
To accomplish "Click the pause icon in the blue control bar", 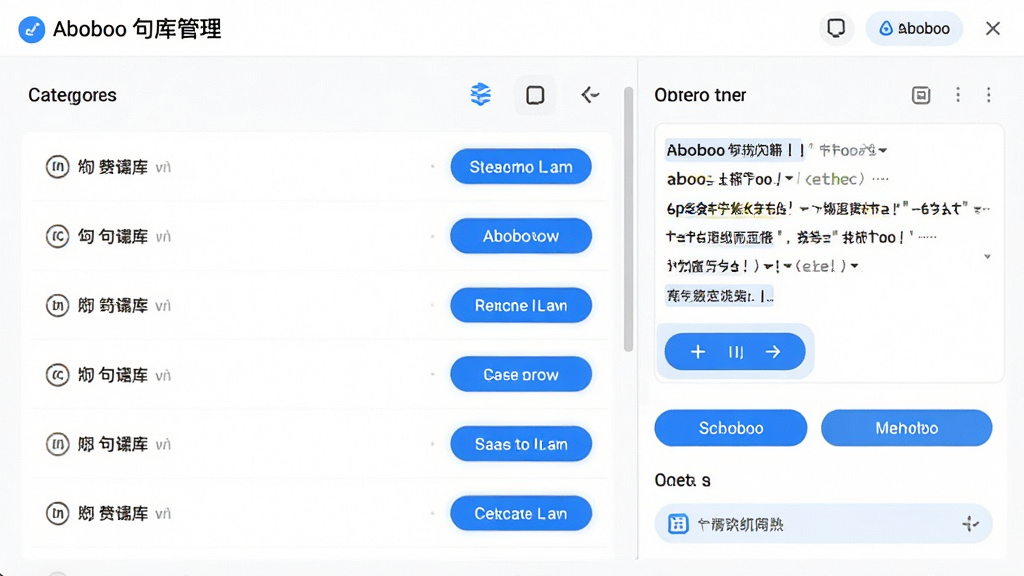I will pyautogui.click(x=735, y=353).
